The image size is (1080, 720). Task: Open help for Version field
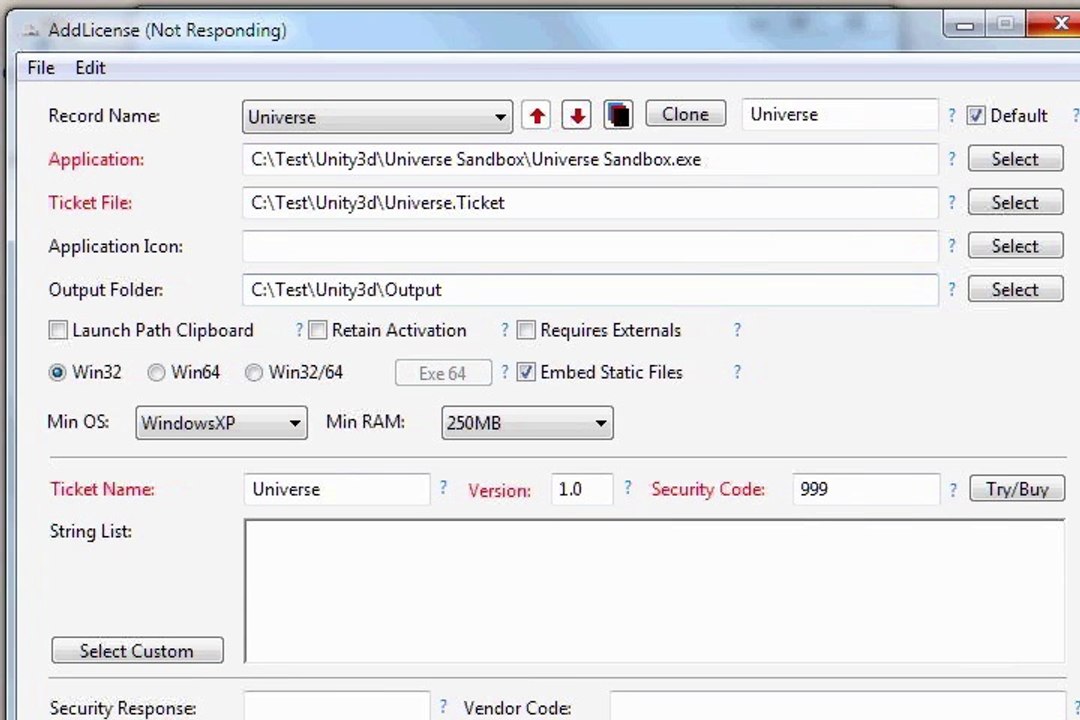627,488
